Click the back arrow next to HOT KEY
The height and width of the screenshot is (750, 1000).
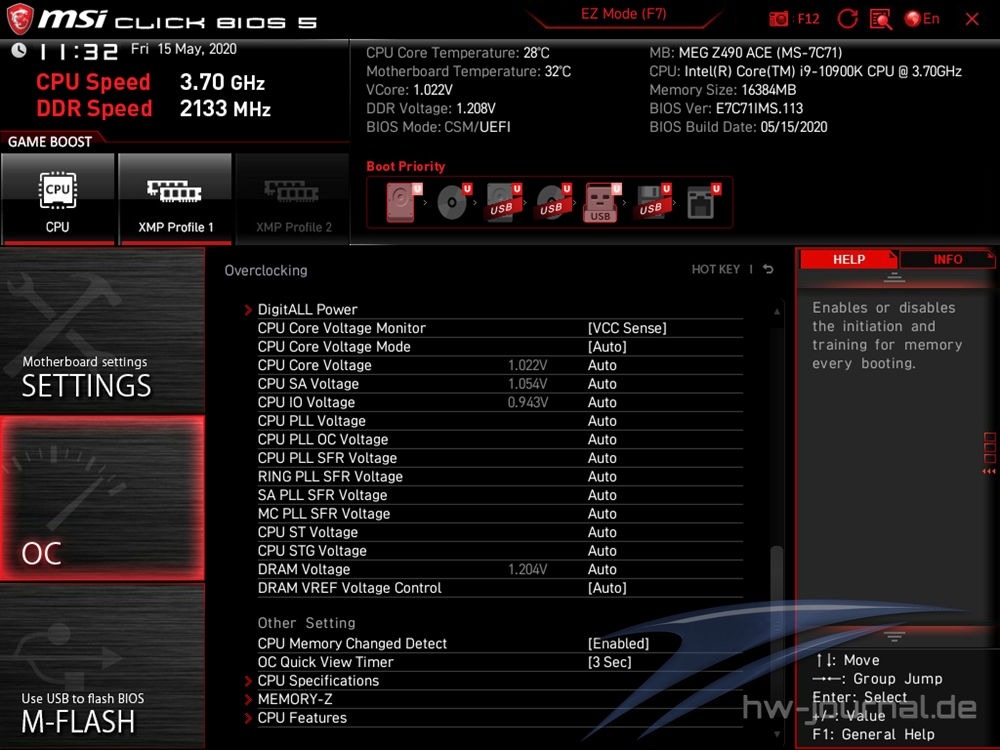[x=768, y=269]
